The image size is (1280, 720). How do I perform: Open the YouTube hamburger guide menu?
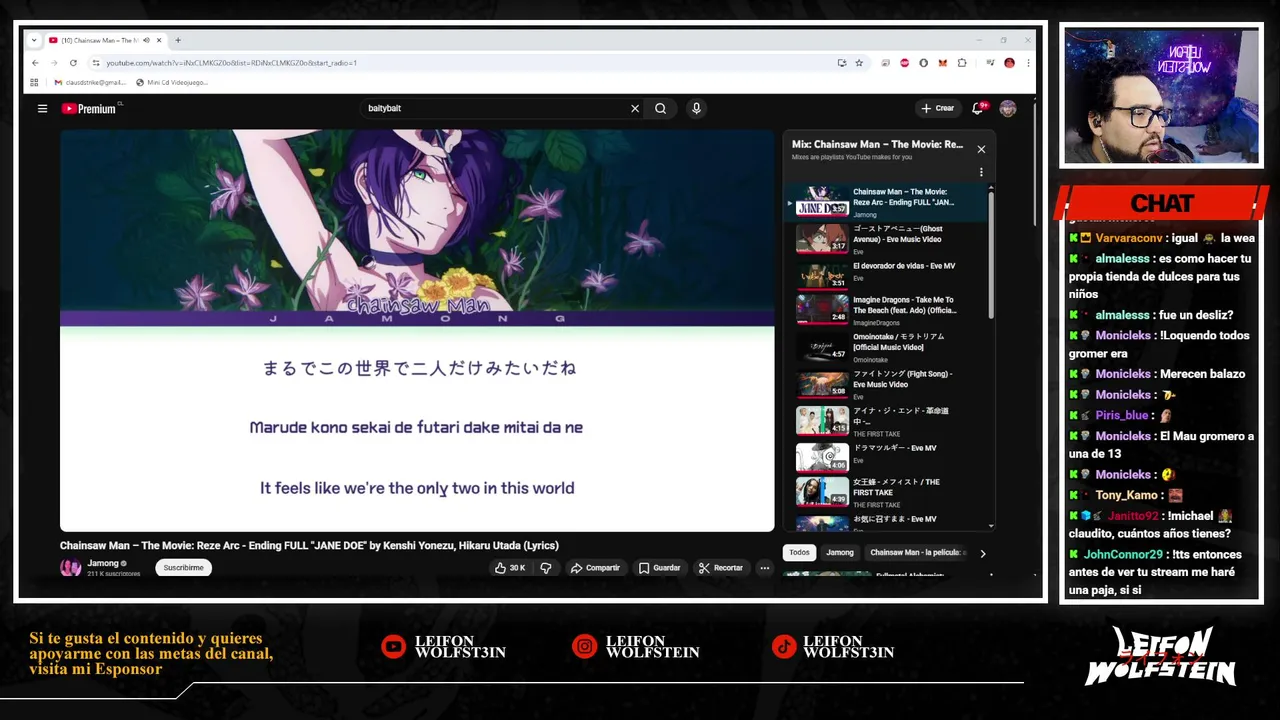42,108
